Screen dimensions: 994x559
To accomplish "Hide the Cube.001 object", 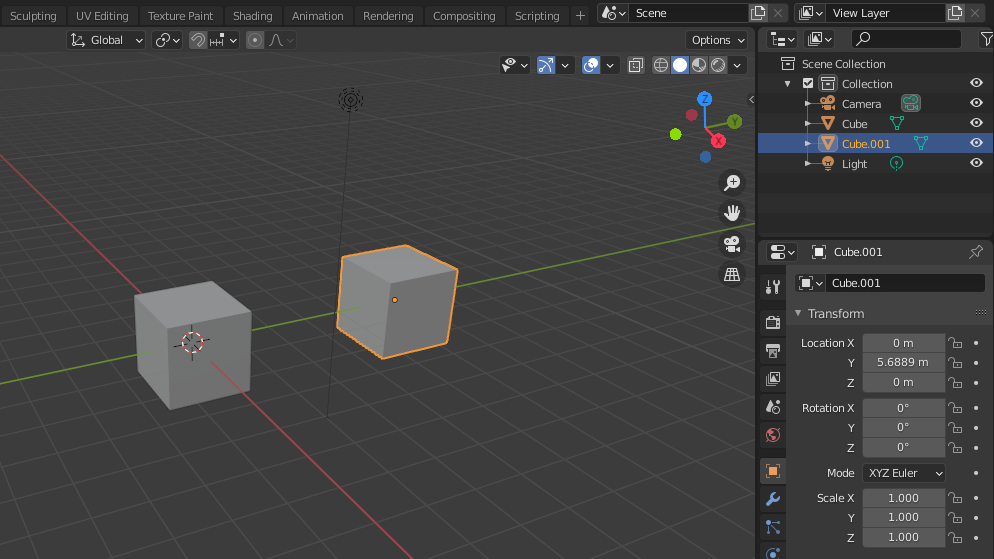I will coord(976,143).
